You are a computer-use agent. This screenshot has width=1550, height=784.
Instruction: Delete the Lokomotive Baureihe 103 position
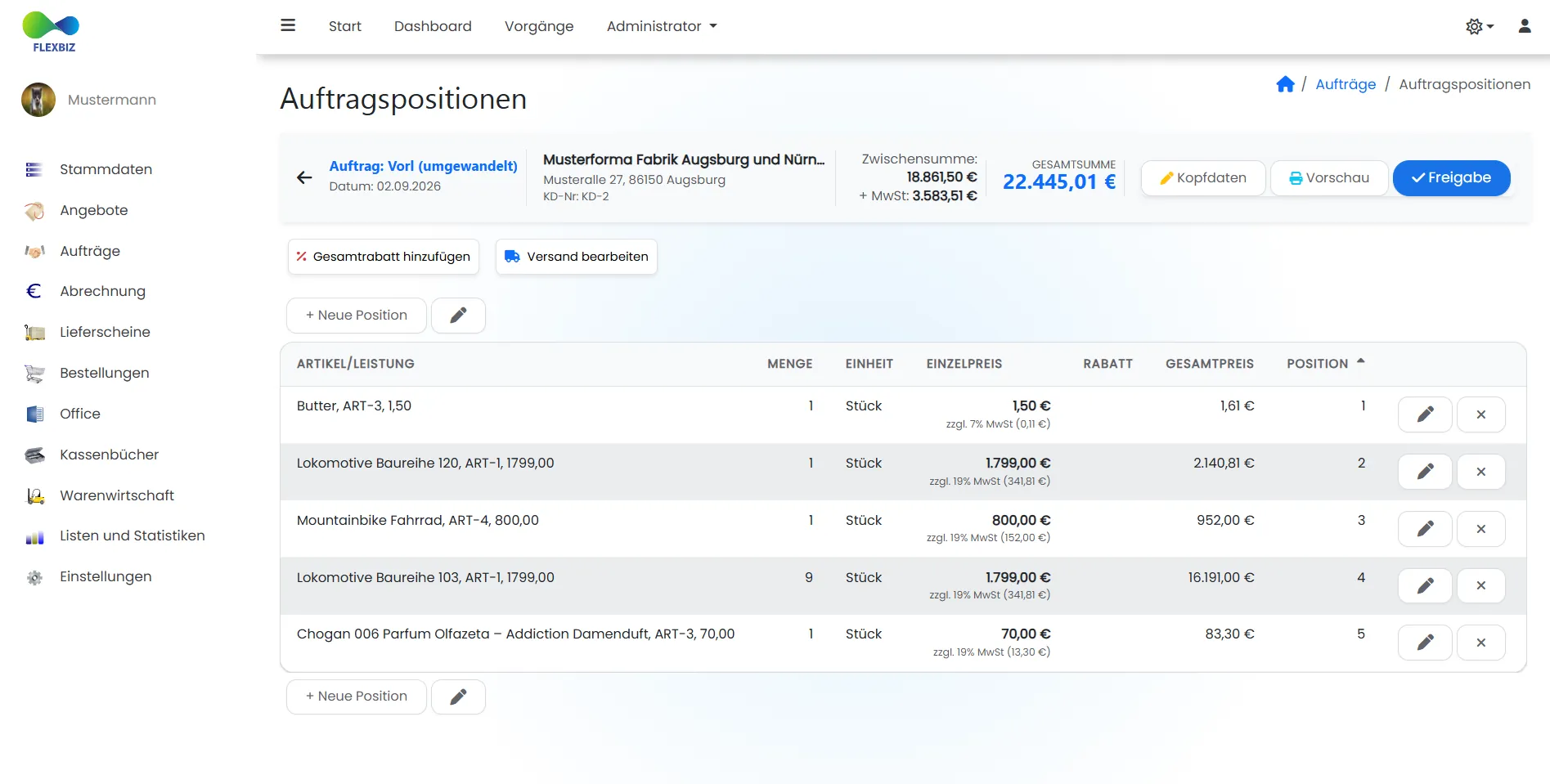click(x=1480, y=585)
